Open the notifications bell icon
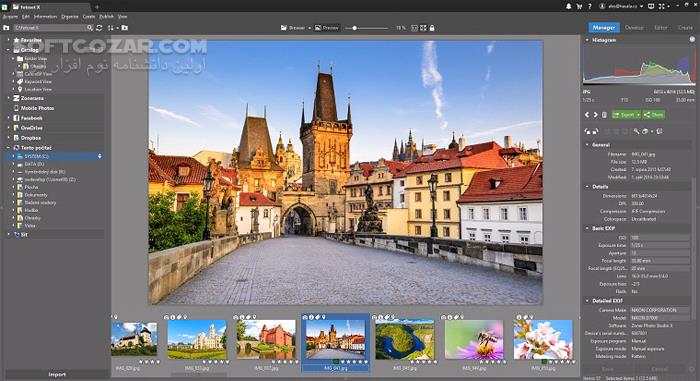Image resolution: width=700 pixels, height=381 pixels. (x=568, y=6)
